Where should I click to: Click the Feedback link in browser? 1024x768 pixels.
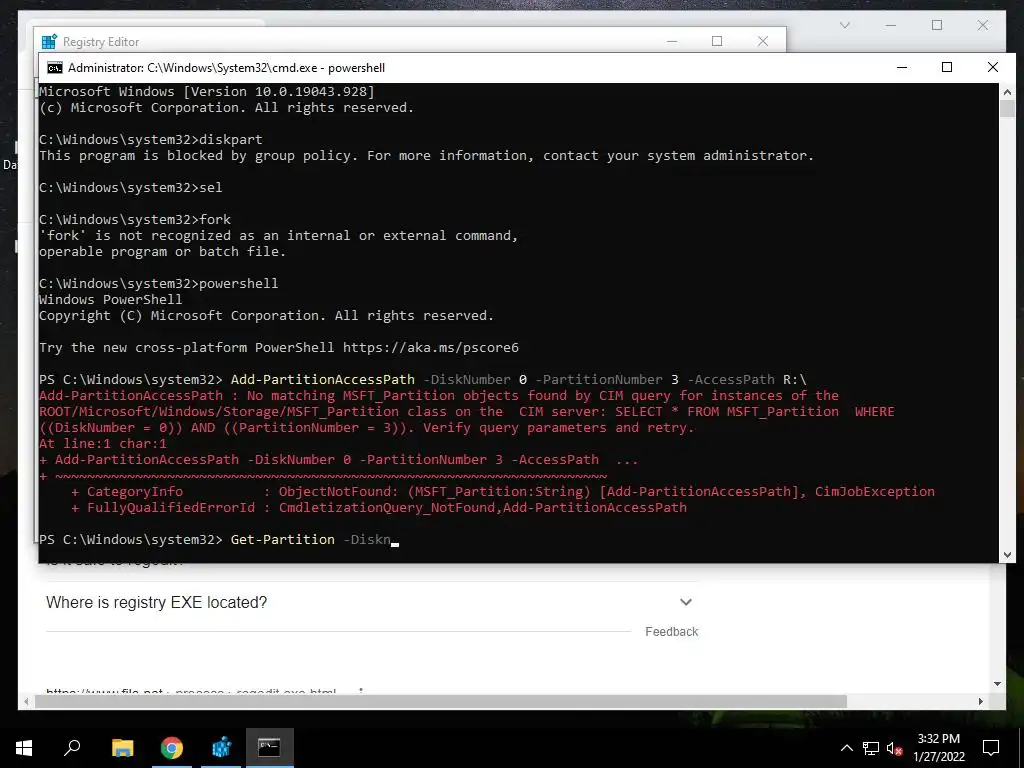tap(671, 632)
